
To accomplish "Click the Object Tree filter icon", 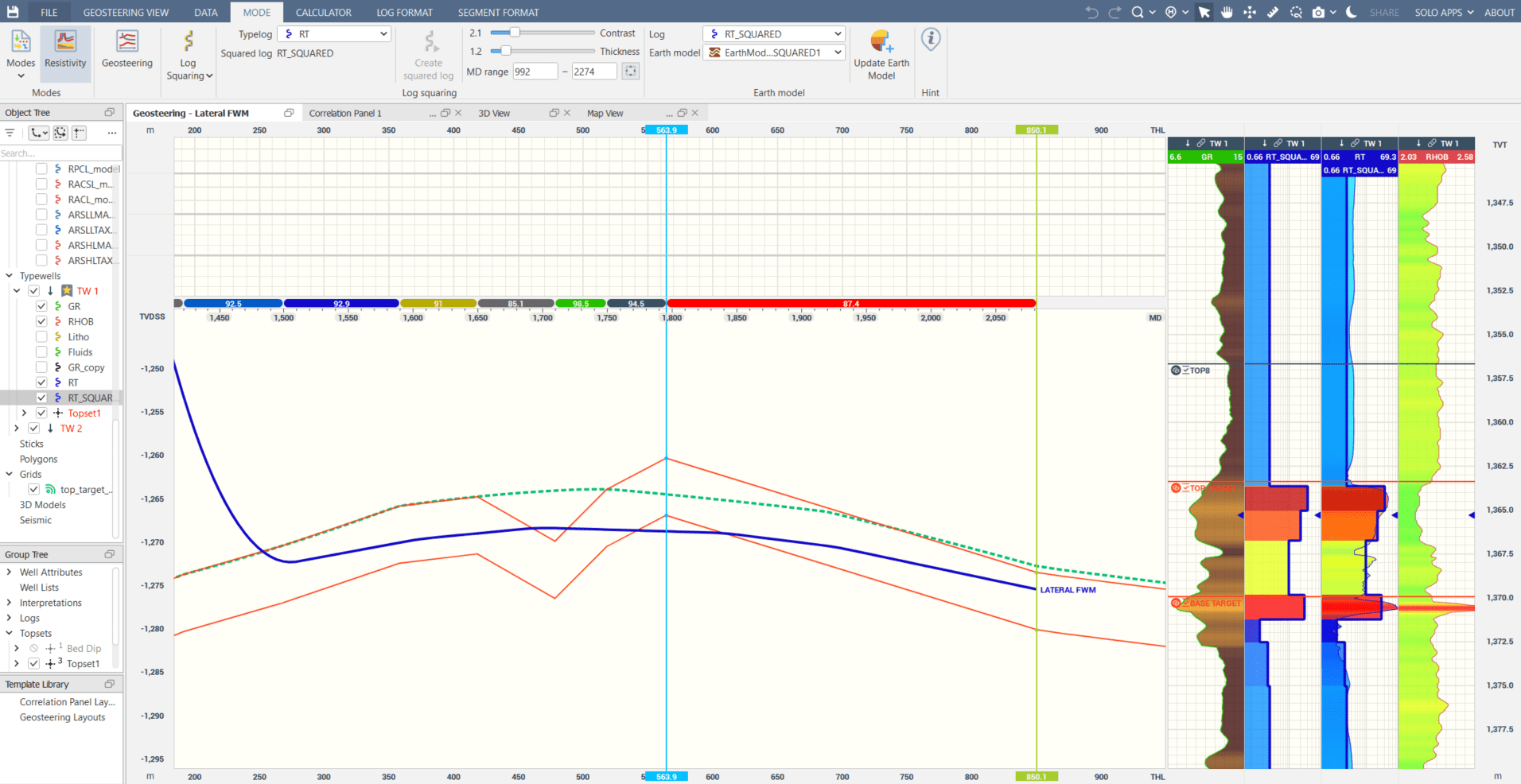I will [x=10, y=133].
